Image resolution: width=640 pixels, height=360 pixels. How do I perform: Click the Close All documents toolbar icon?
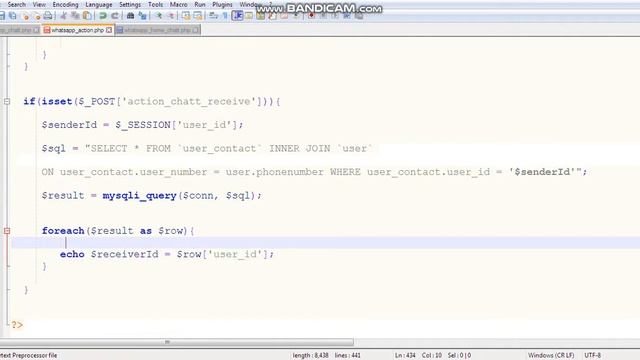pos(37,16)
